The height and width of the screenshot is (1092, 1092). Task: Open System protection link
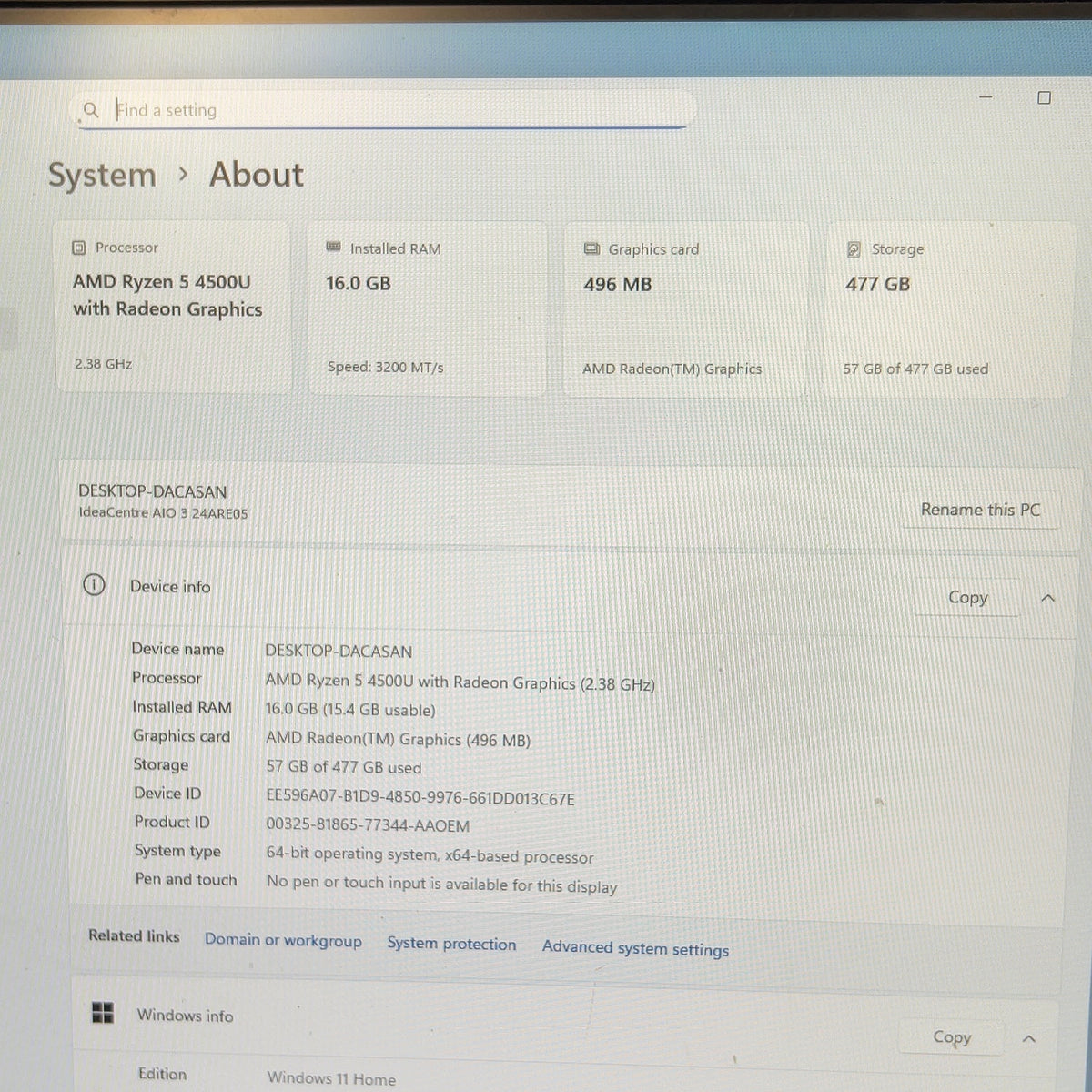tap(451, 944)
